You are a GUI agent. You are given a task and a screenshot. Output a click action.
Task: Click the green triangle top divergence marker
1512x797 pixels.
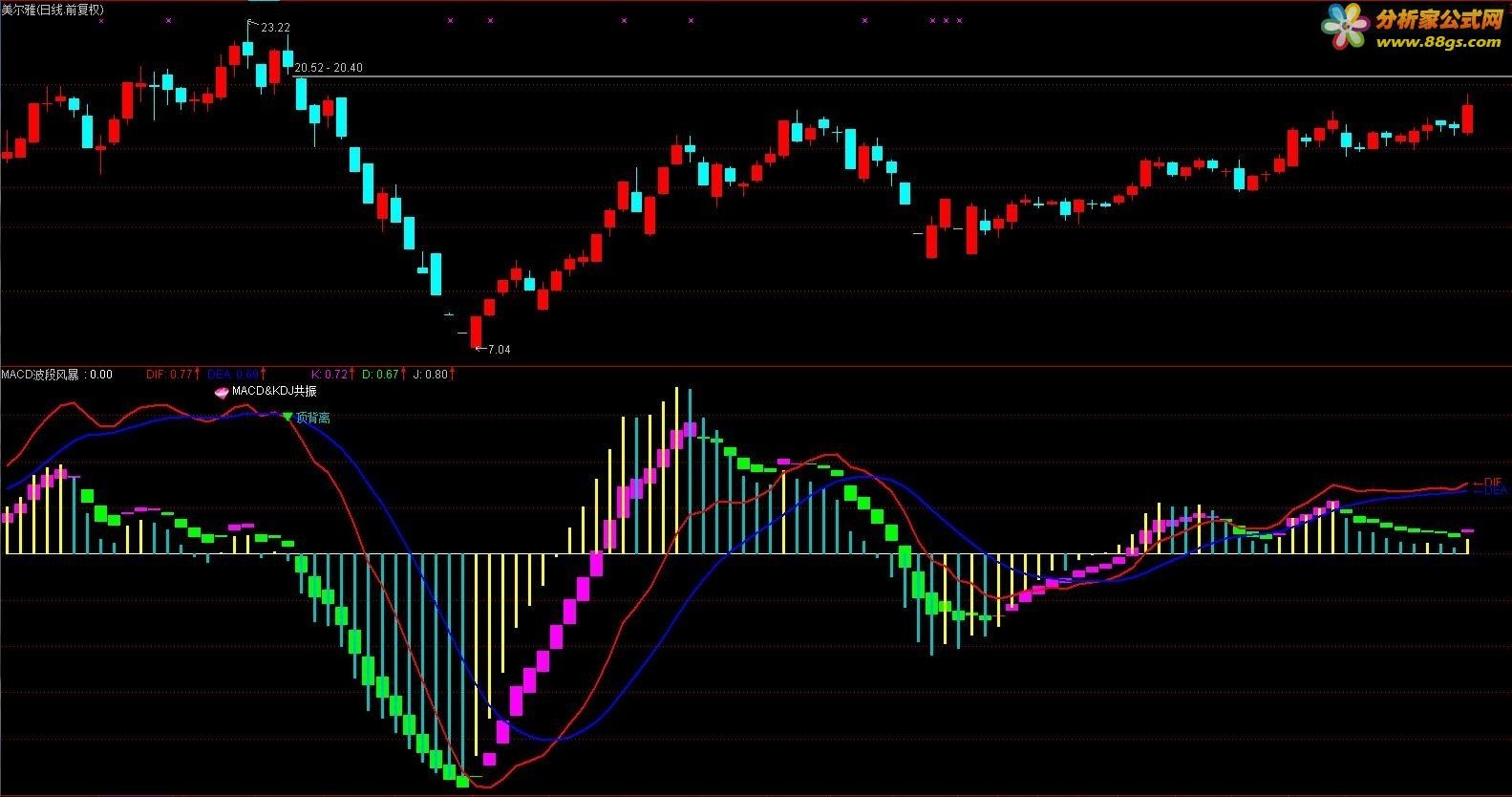point(287,417)
